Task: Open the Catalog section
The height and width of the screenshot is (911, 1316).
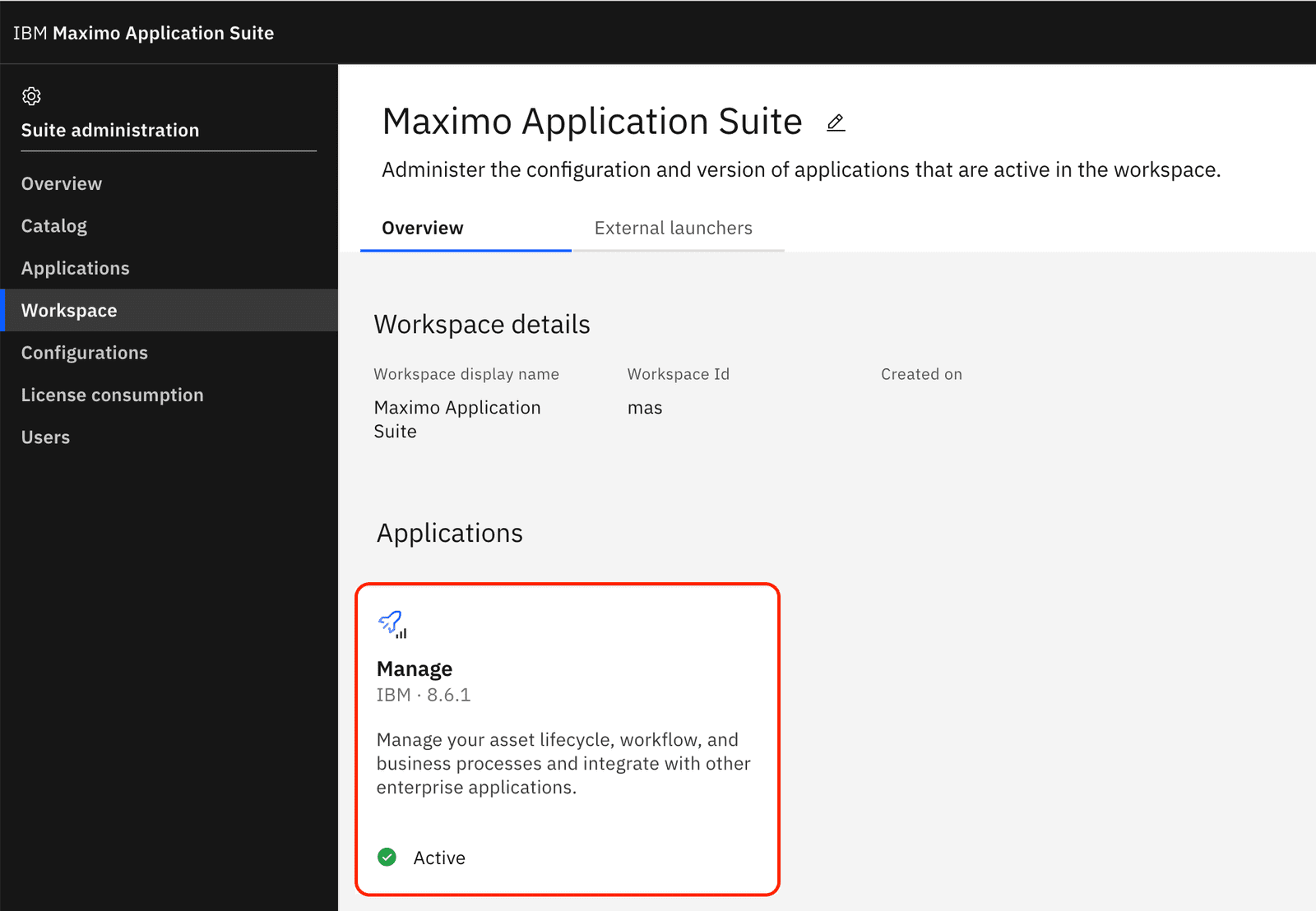Action: 53,225
